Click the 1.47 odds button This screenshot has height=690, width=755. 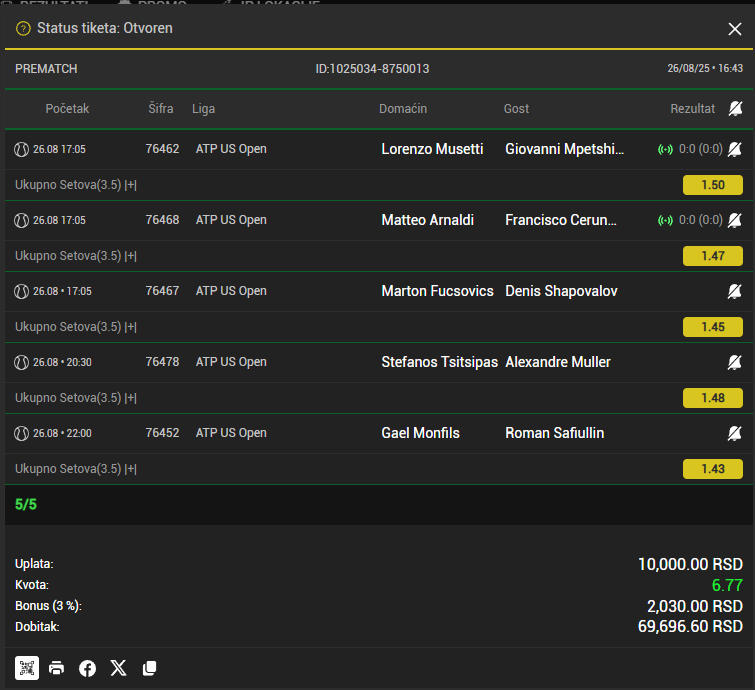(x=713, y=256)
